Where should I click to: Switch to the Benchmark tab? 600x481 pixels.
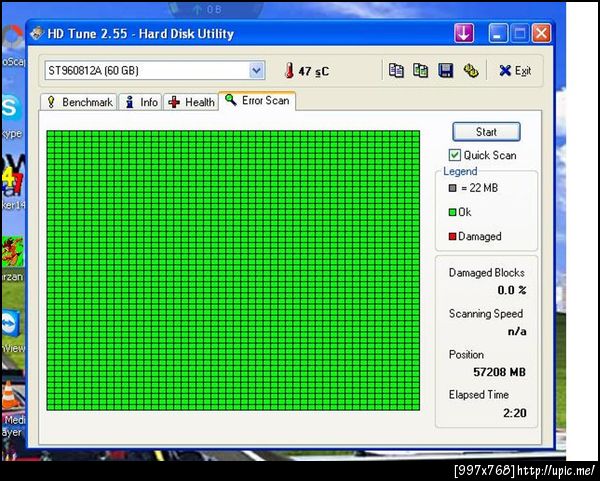click(x=79, y=102)
